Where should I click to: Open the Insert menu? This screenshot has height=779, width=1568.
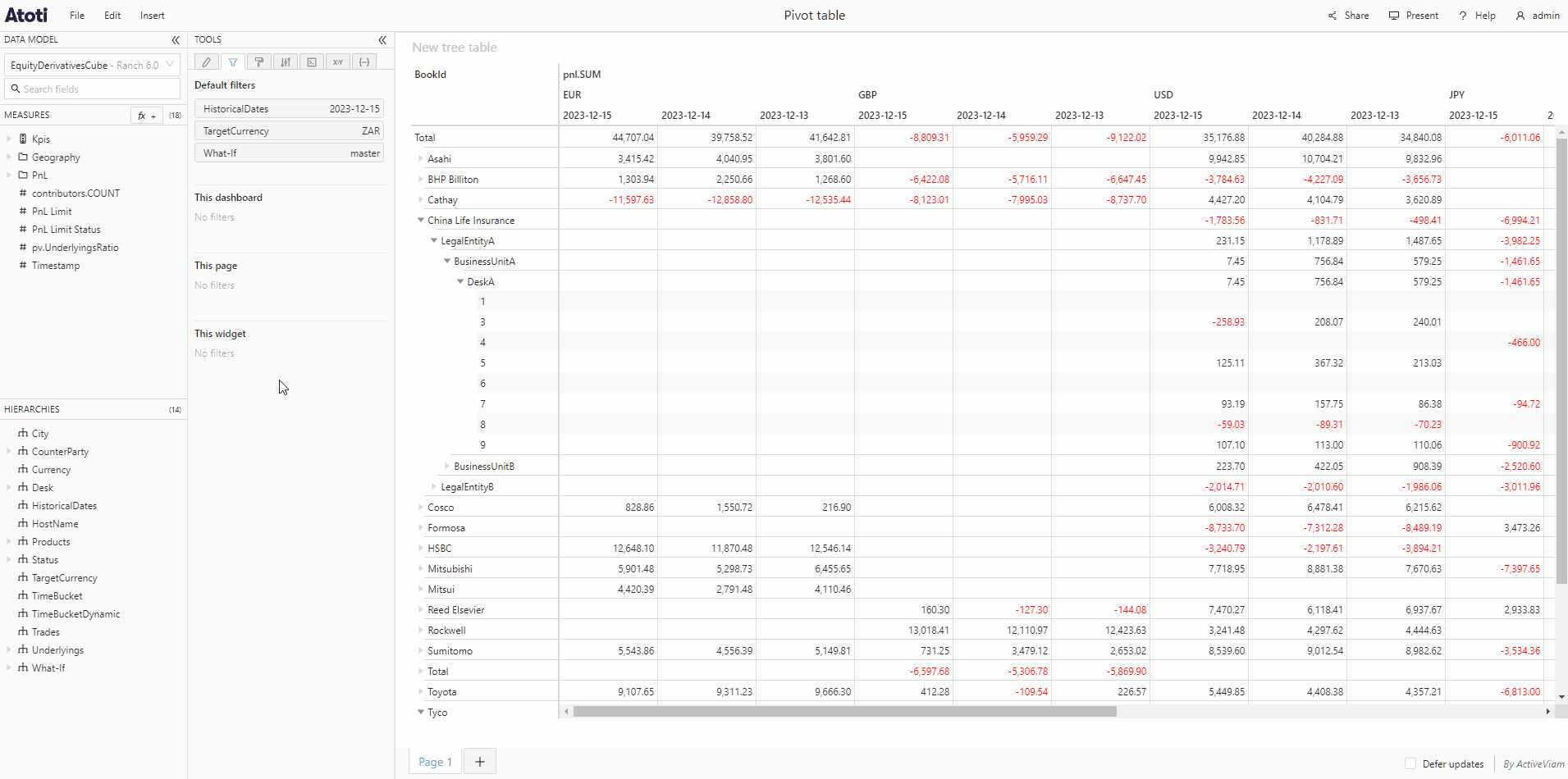152,16
